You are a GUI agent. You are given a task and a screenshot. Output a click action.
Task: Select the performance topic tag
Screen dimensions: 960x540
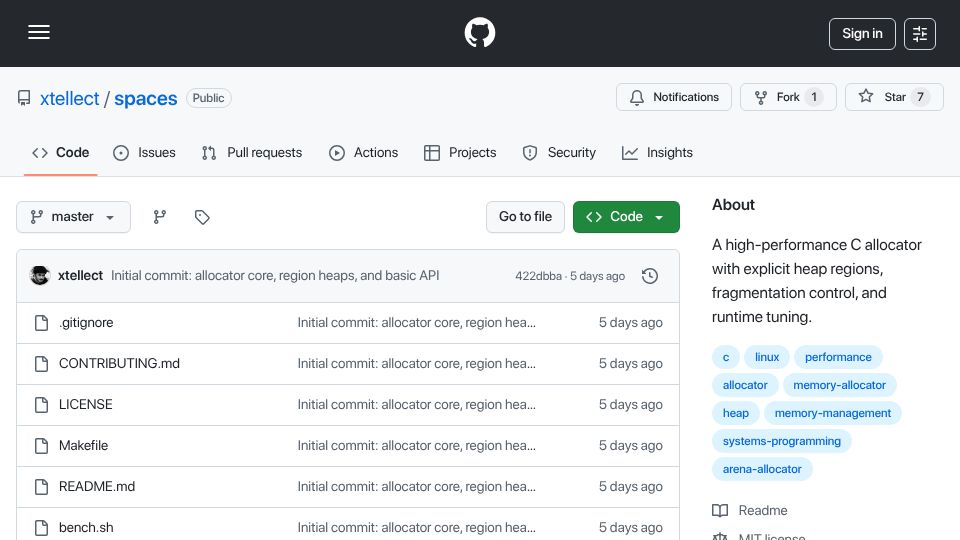coord(838,357)
